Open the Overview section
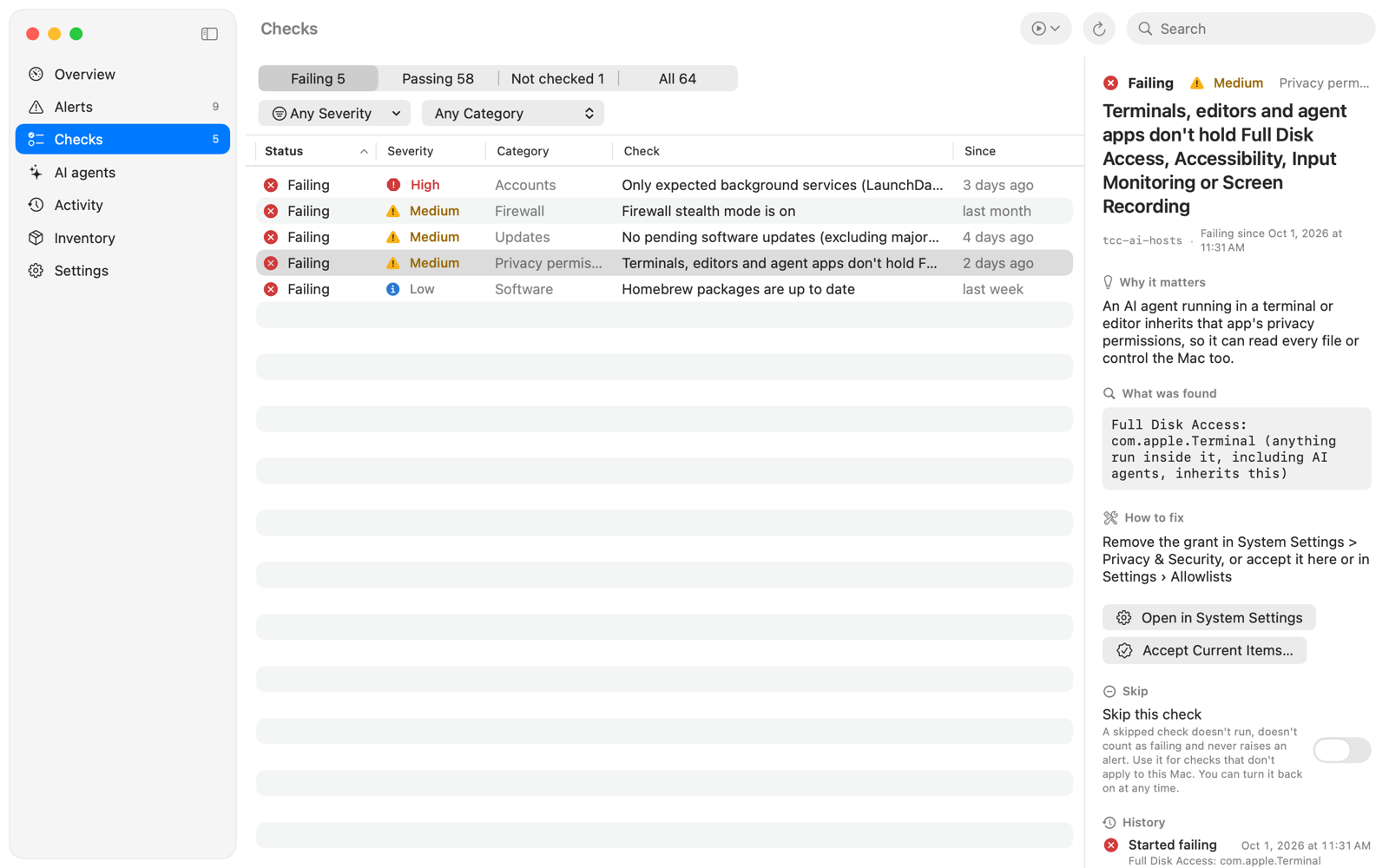The height and width of the screenshot is (868, 1389). coord(122,75)
